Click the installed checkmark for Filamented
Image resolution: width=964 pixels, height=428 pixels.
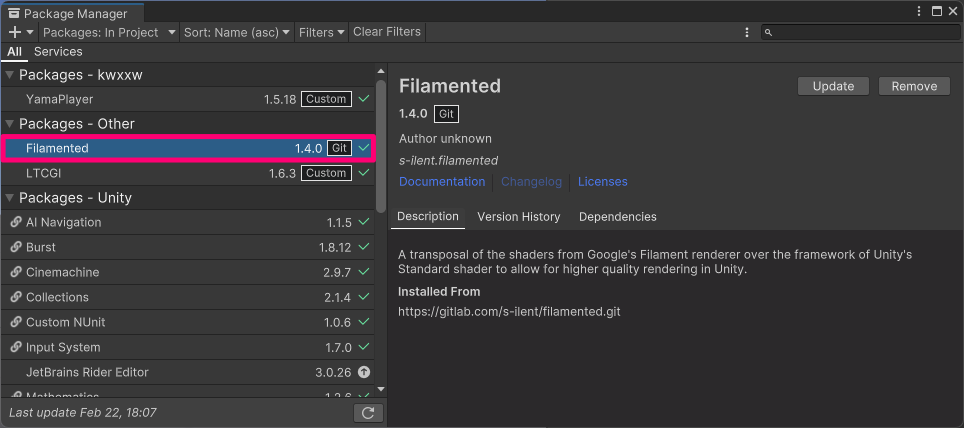[x=364, y=148]
